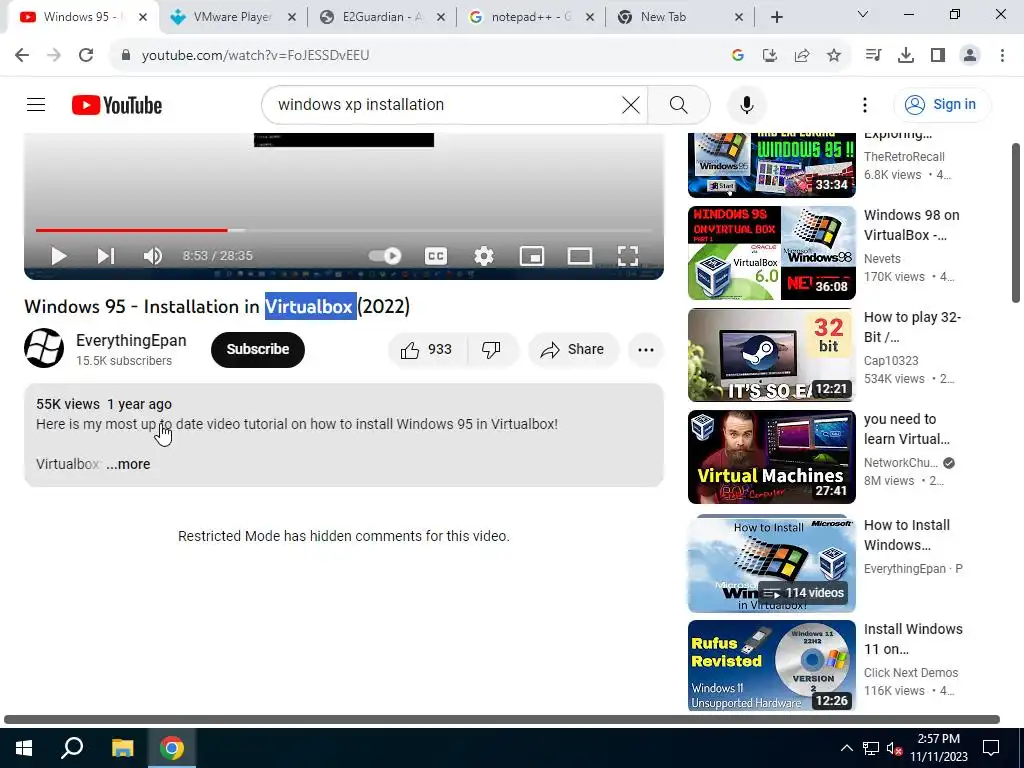Dislike the video with thumbs down
The image size is (1024, 768).
tap(492, 350)
